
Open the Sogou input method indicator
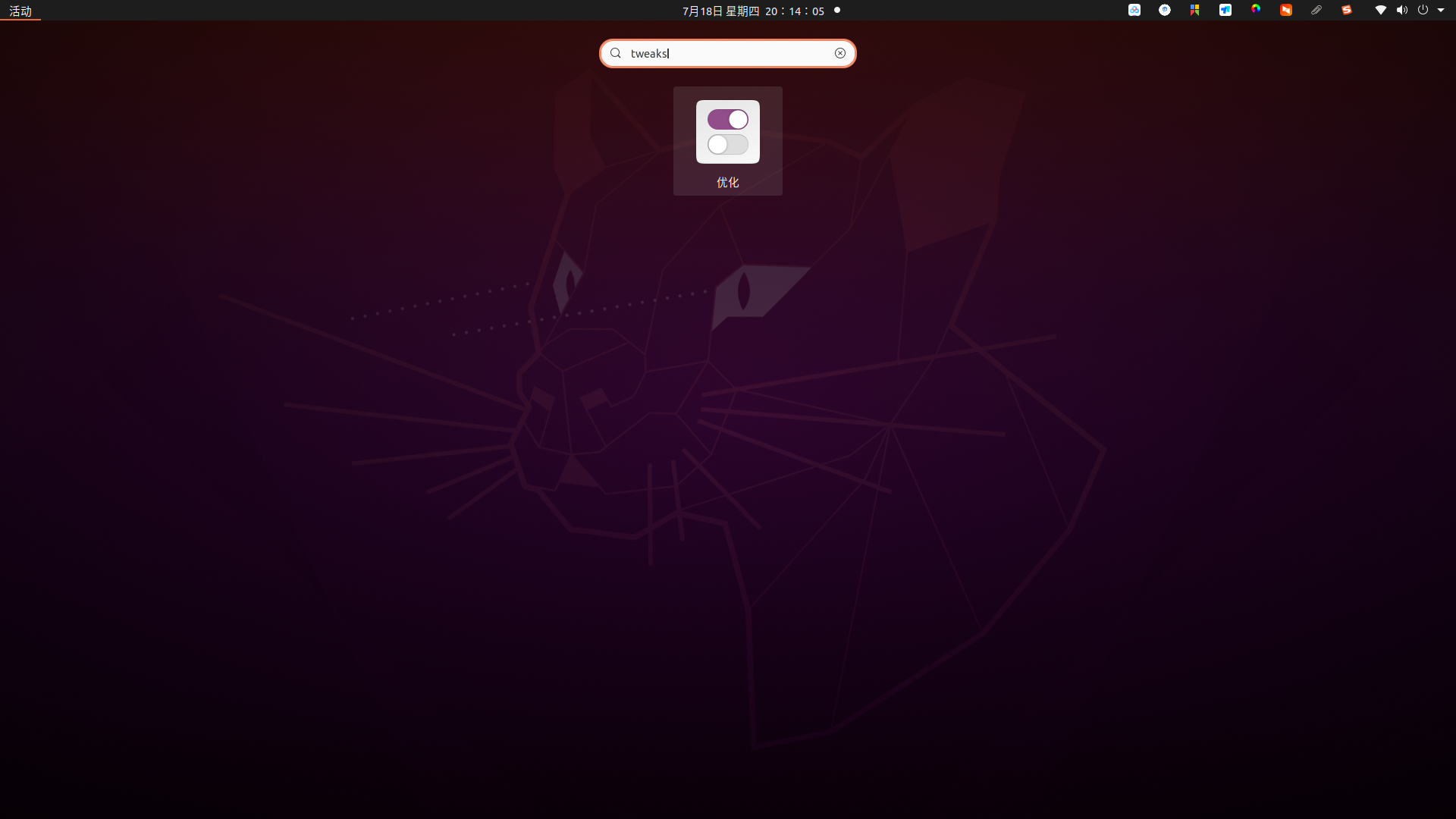point(1347,11)
